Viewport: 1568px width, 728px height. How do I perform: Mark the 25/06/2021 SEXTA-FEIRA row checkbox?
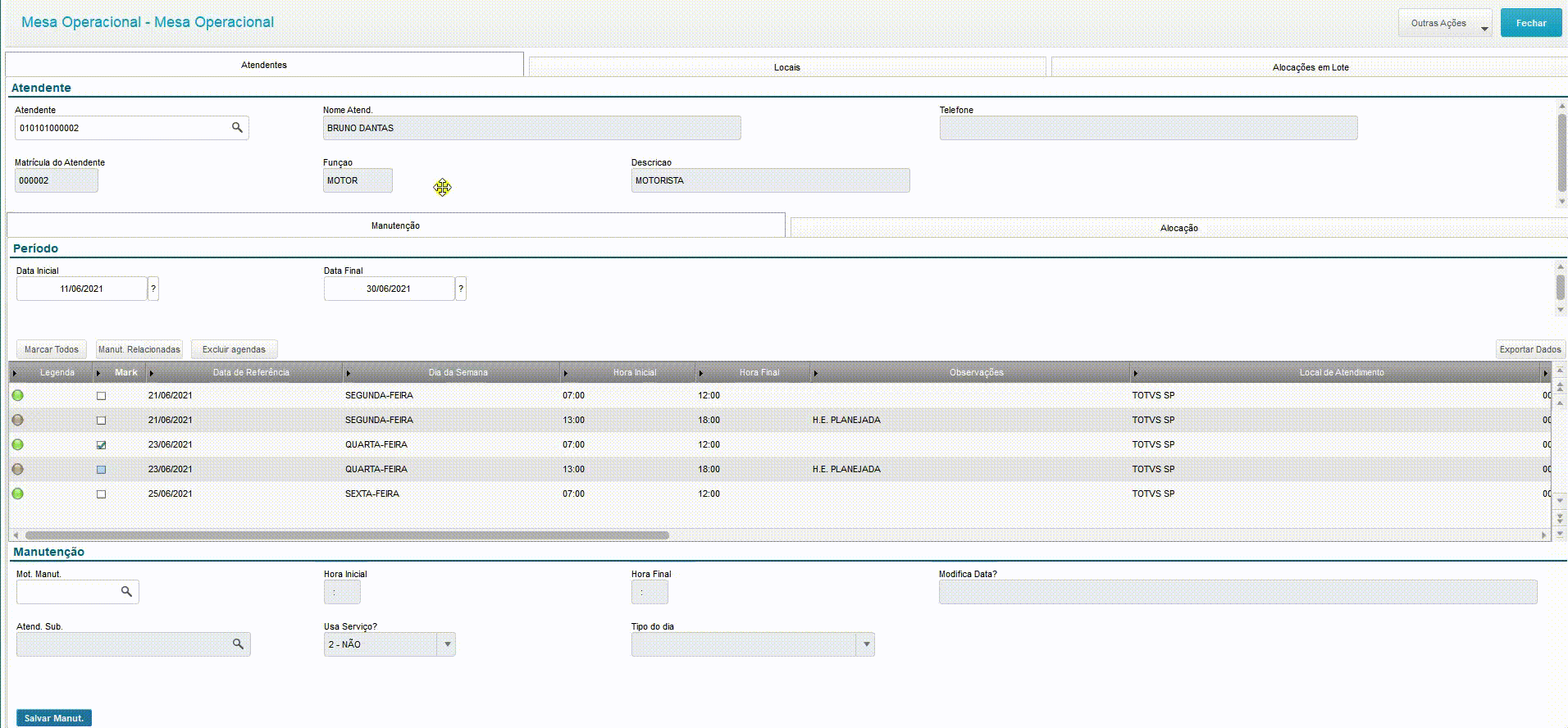pos(102,494)
